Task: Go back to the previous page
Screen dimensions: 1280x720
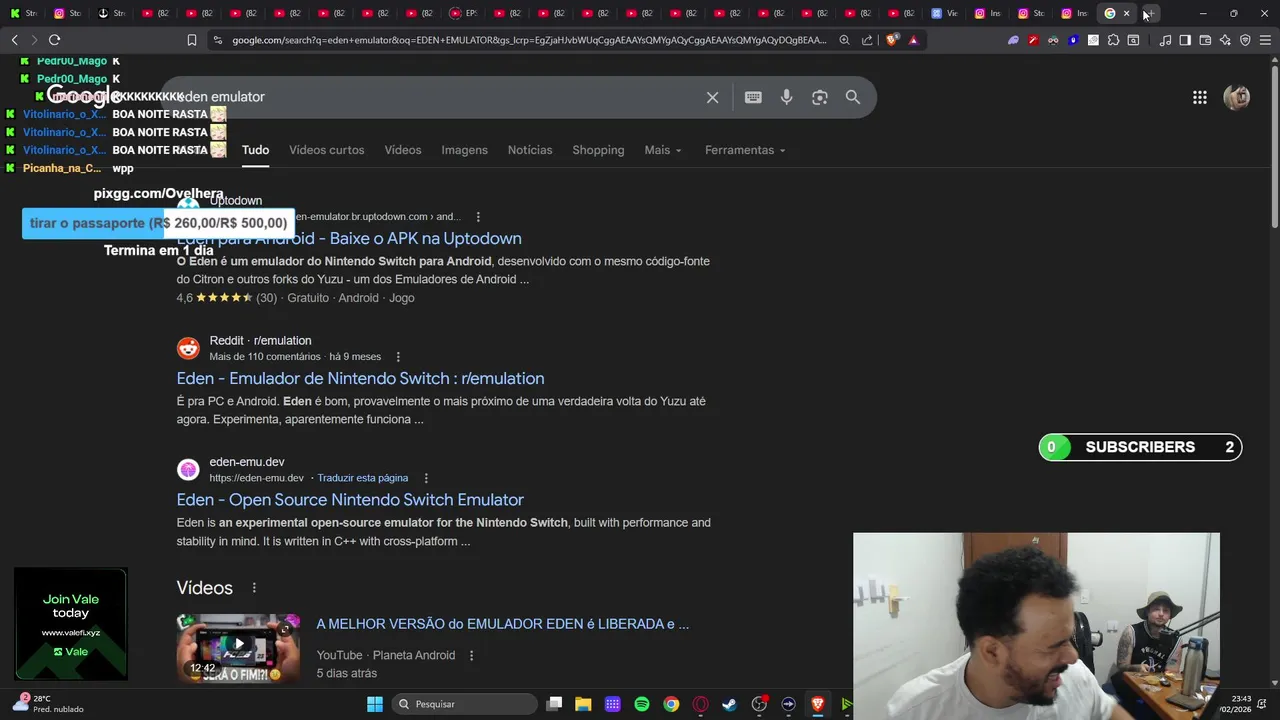Action: [x=14, y=40]
